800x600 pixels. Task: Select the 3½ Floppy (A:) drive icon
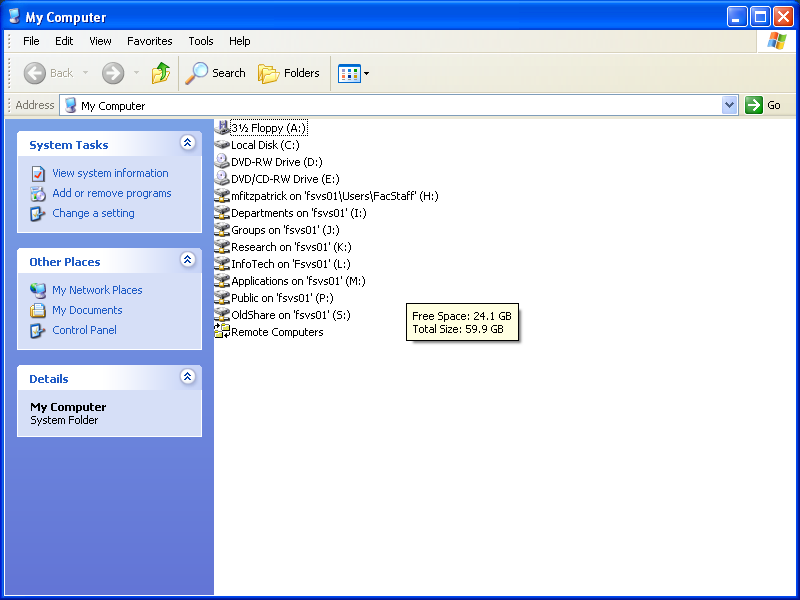(x=222, y=128)
